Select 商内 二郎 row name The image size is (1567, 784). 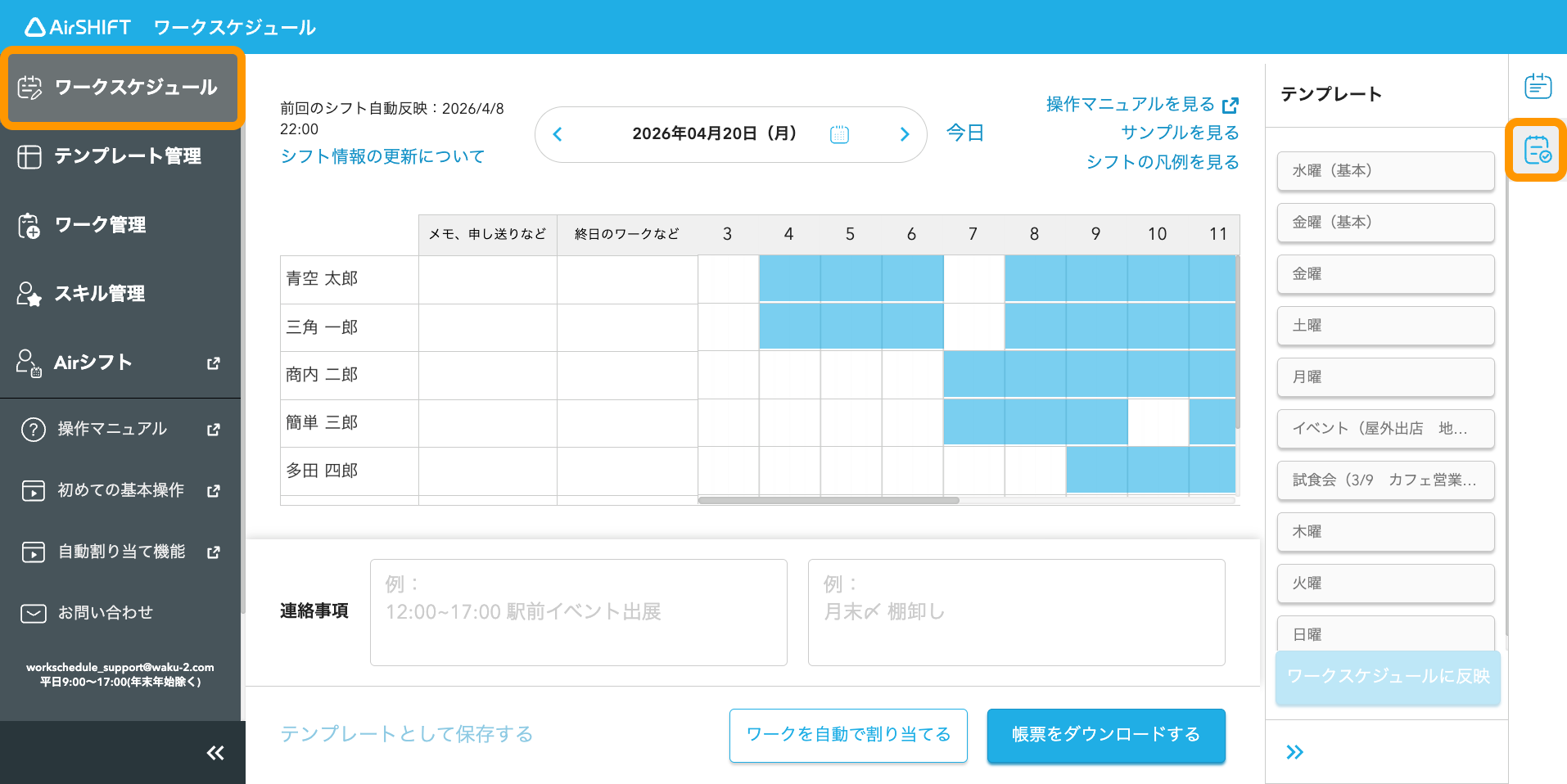[x=322, y=375]
